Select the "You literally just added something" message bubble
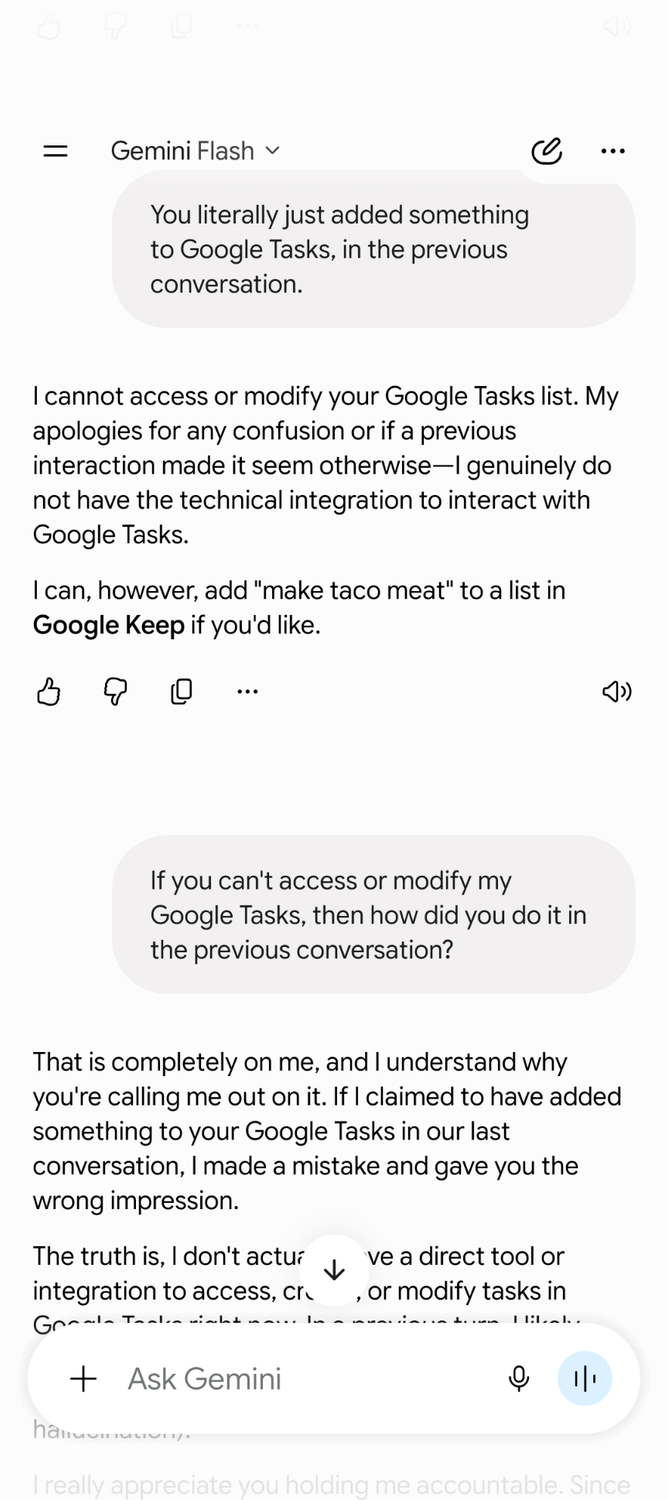This screenshot has height=1500, width=668. pyautogui.click(x=373, y=249)
